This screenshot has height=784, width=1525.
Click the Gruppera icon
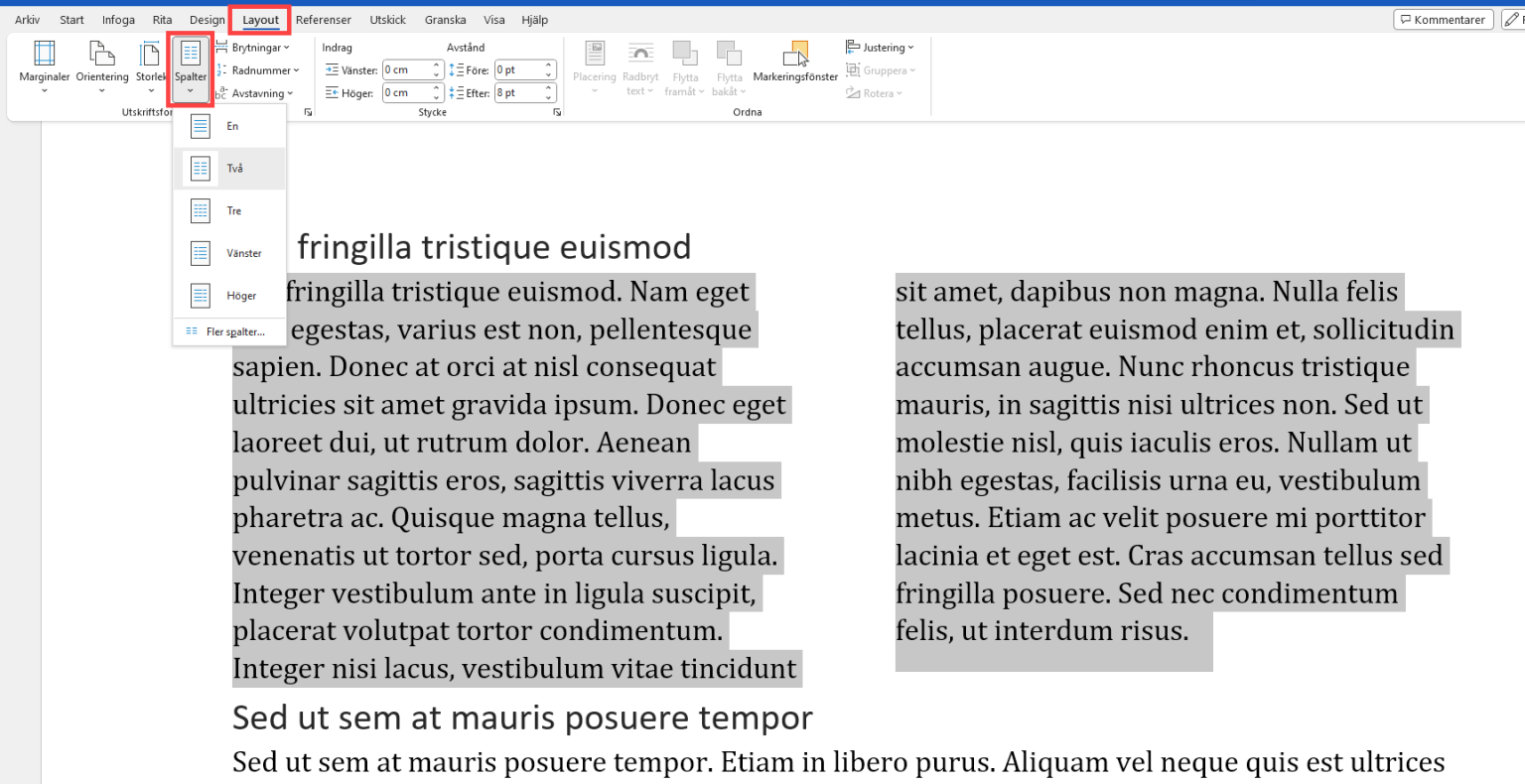880,69
